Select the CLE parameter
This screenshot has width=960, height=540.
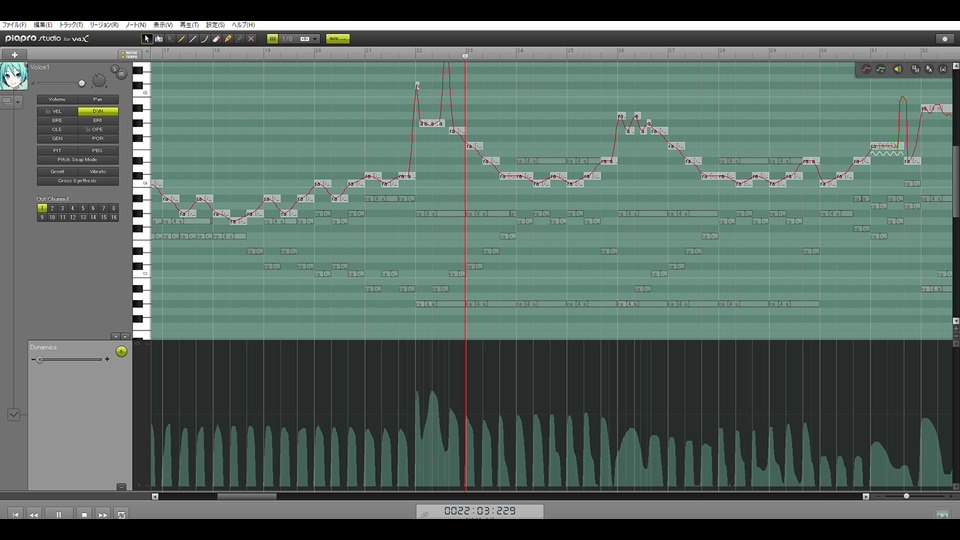57,130
